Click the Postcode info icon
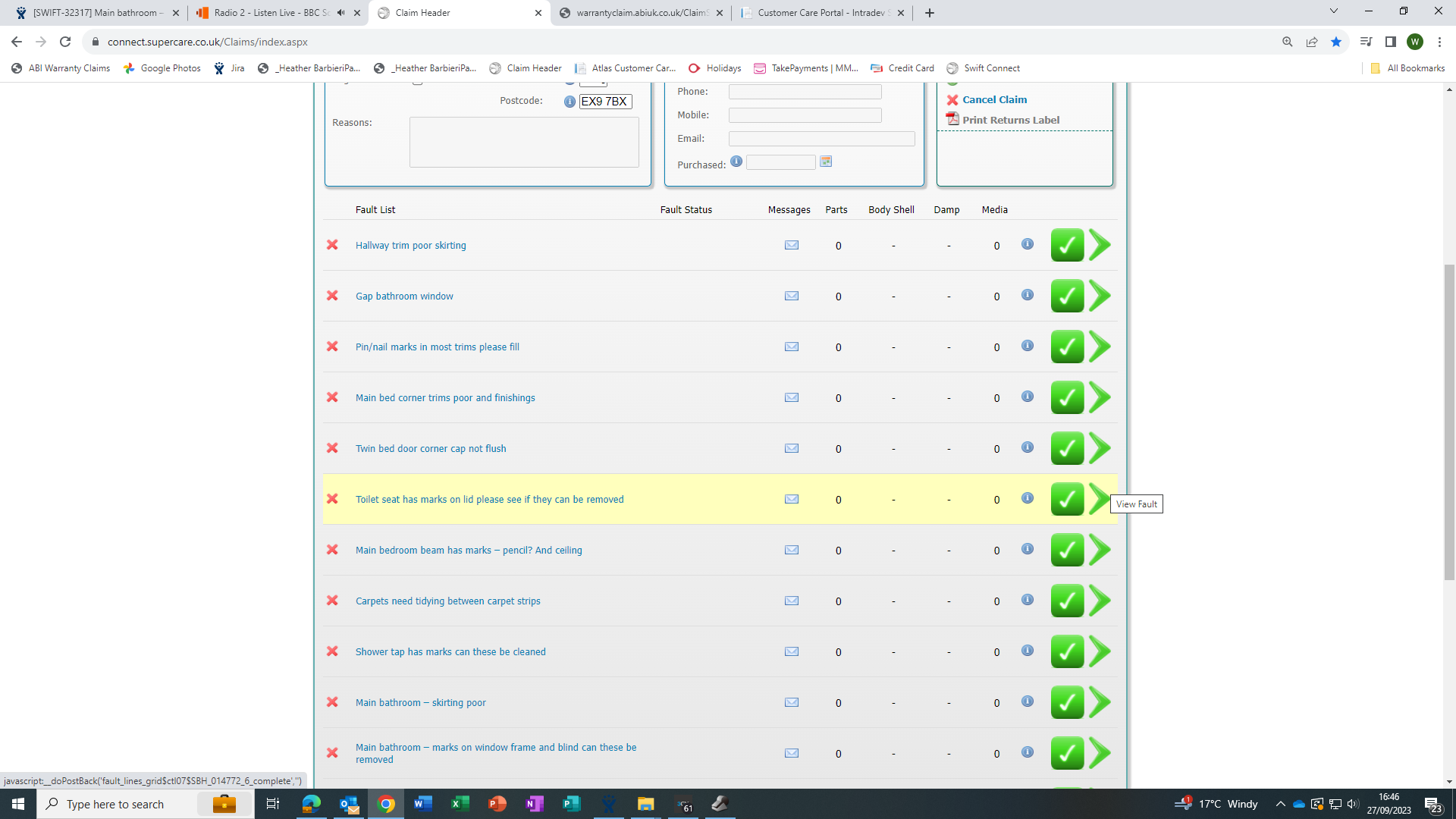Image resolution: width=1456 pixels, height=819 pixels. 570,102
